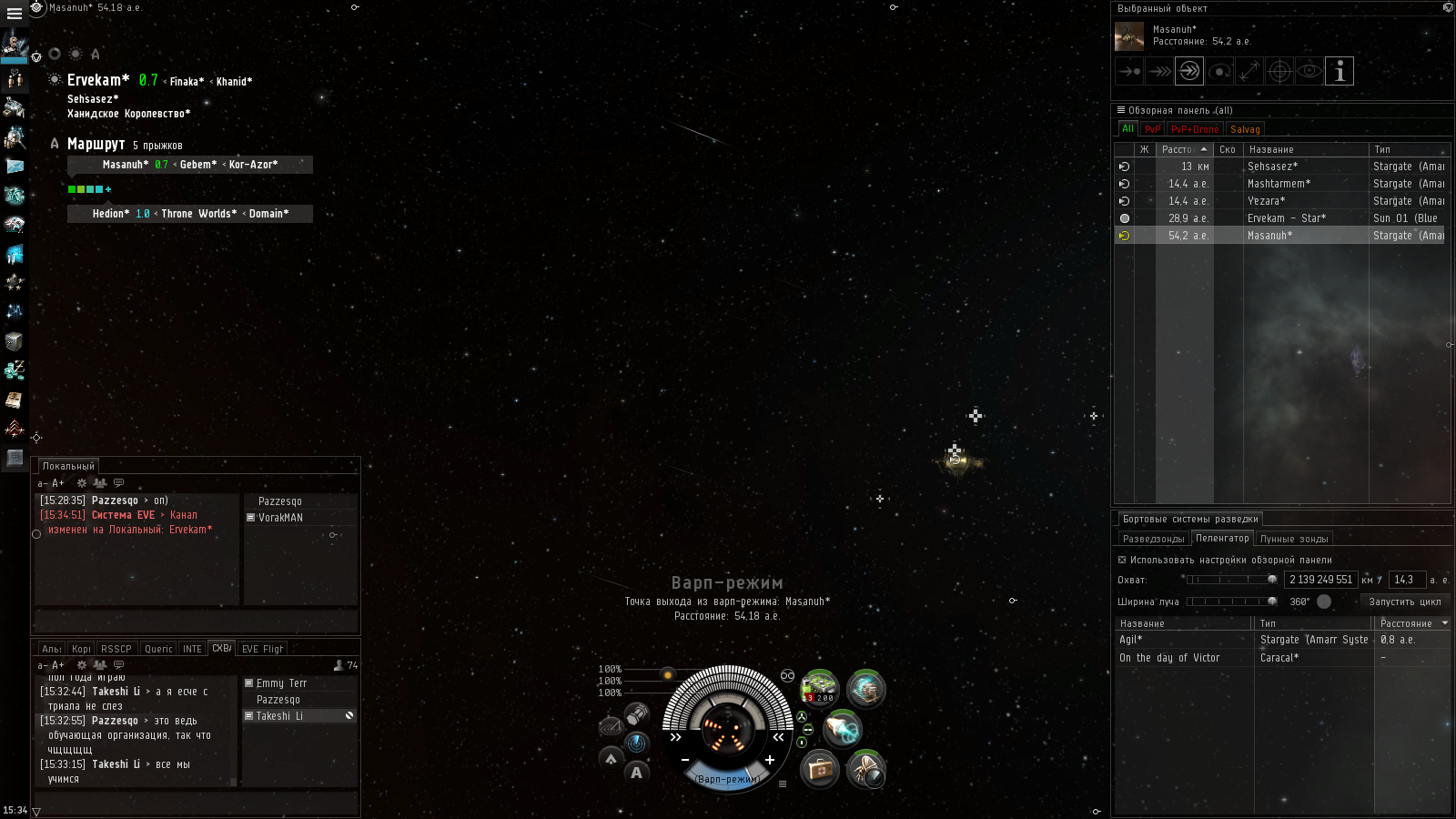Click the highlighted Jump action icon
Image resolution: width=1456 pixels, height=819 pixels.
(x=1189, y=71)
